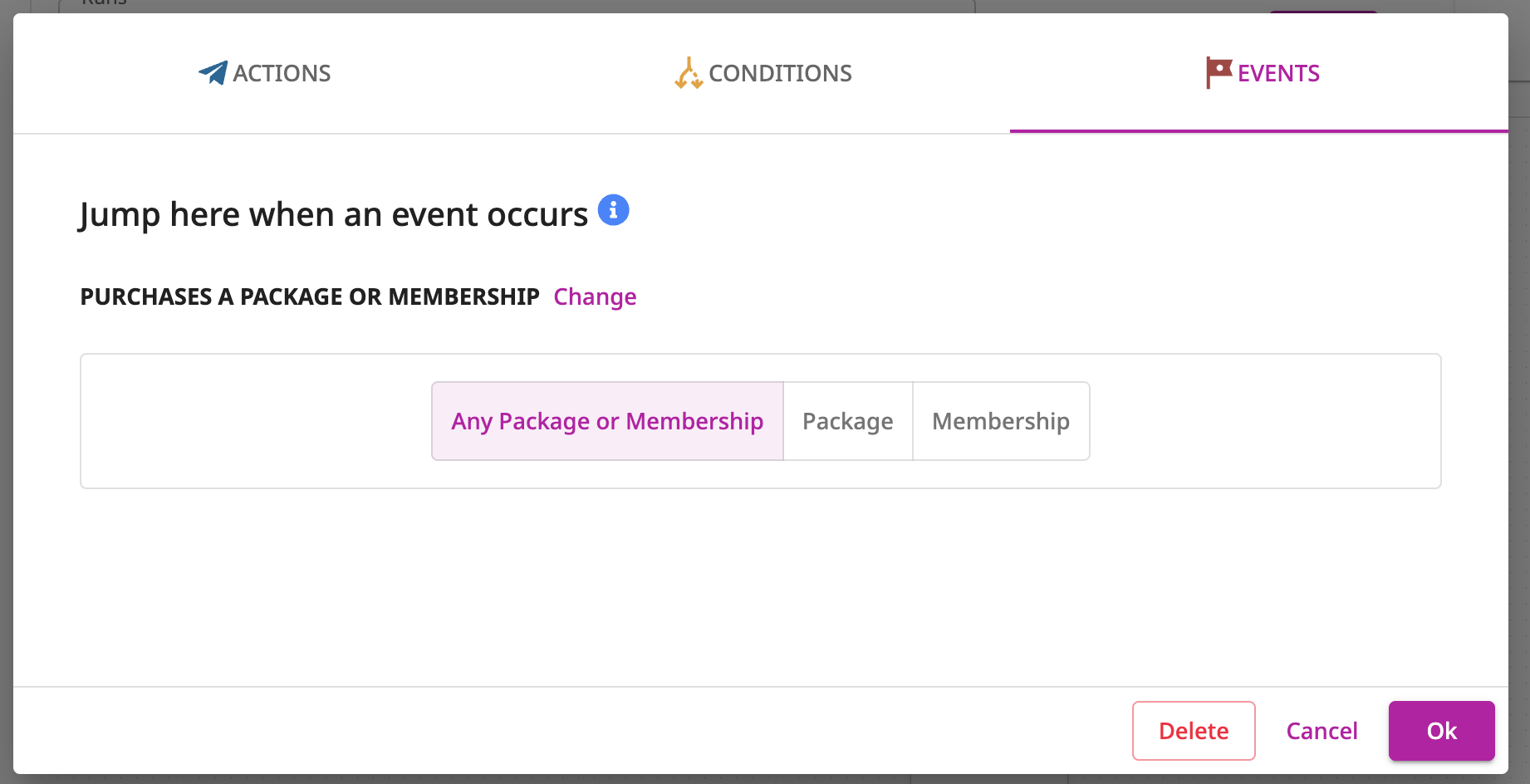This screenshot has height=784, width=1530.
Task: Click the orange branching Conditions icon
Action: [689, 73]
